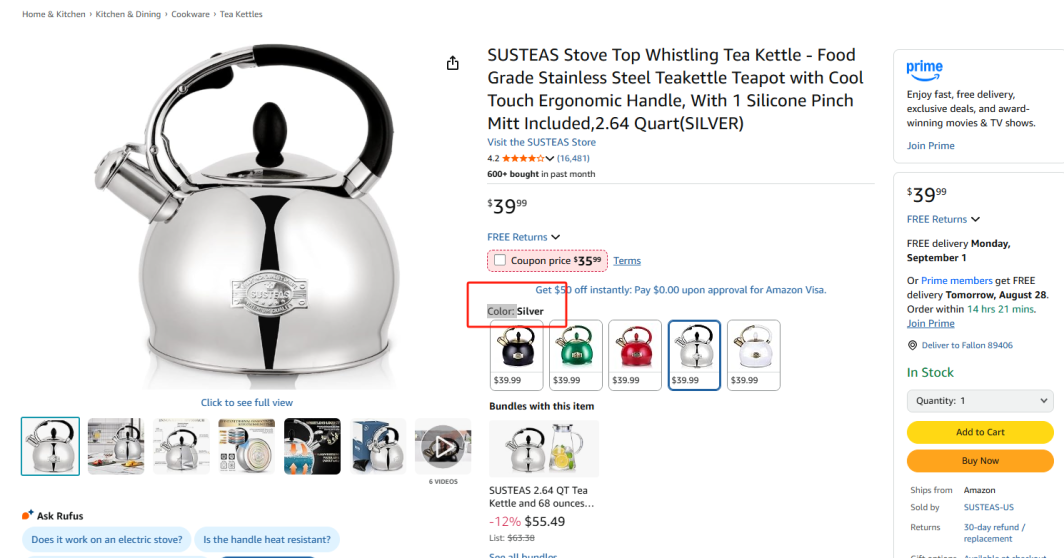Ask Rufus "Does it work on an electric stove?"
1064x558 pixels.
coord(107,540)
